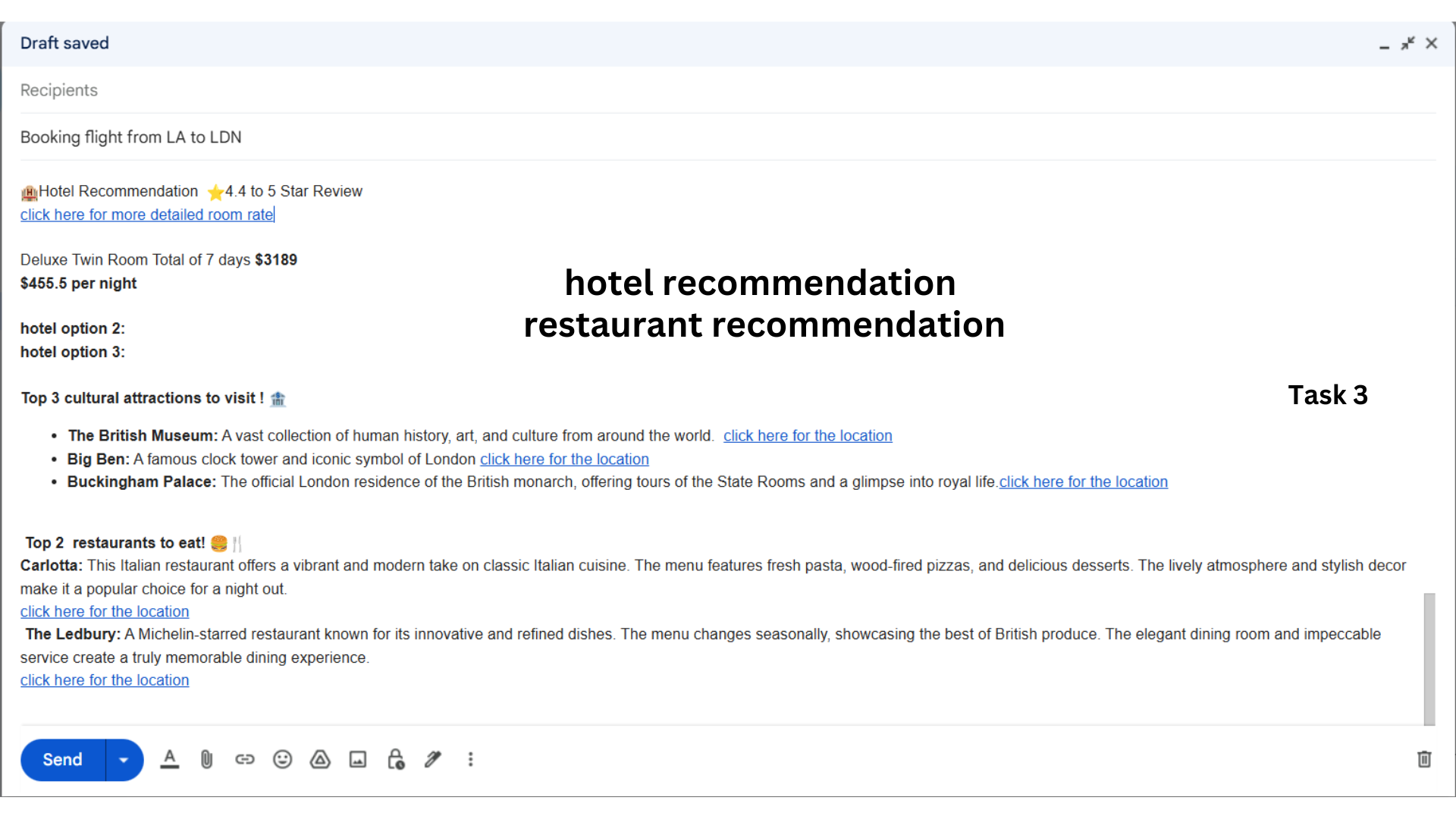1456x819 pixels.
Task: Click the blue Send button
Action: click(62, 760)
